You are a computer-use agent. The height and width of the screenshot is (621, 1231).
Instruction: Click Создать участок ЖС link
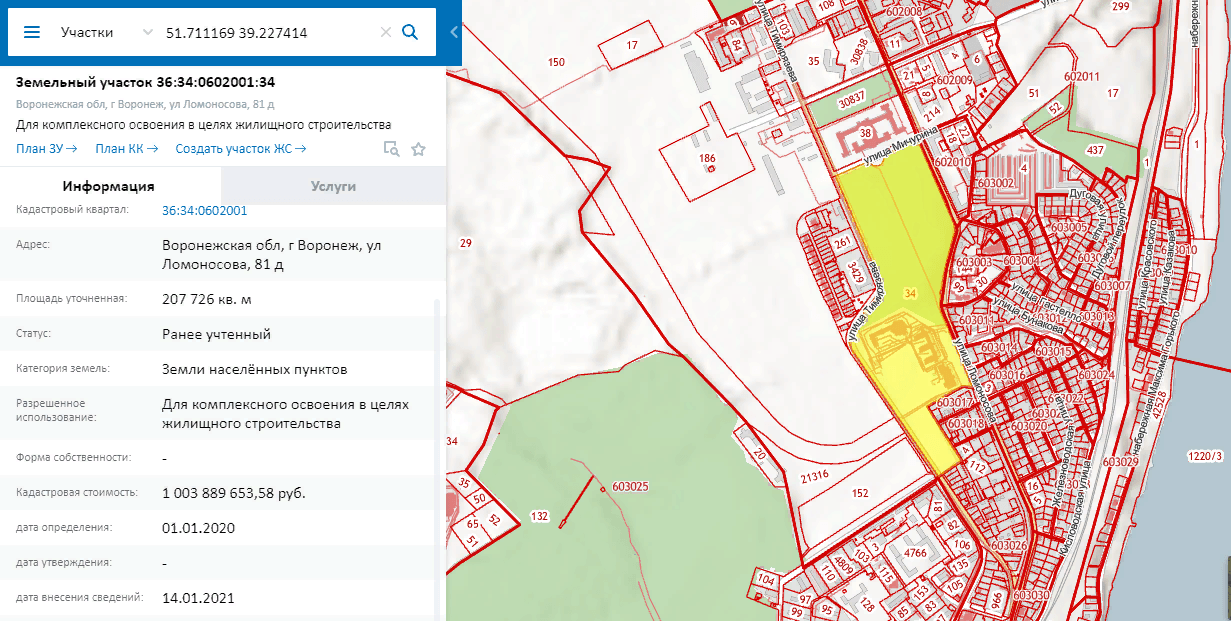coord(240,149)
